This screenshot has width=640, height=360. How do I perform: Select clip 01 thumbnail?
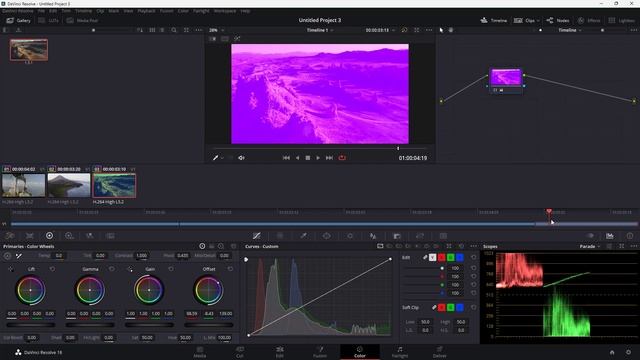point(23,185)
